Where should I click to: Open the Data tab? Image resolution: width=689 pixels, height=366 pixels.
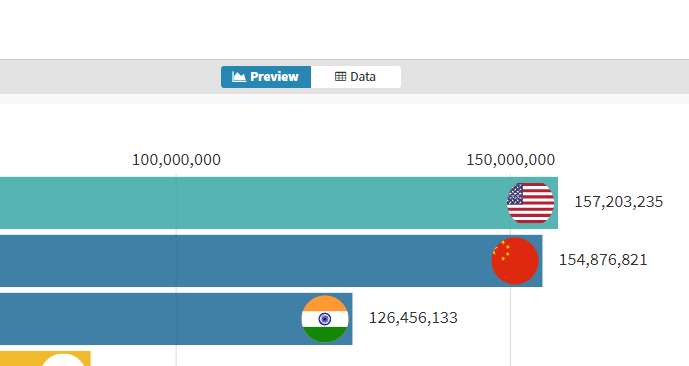click(x=356, y=77)
